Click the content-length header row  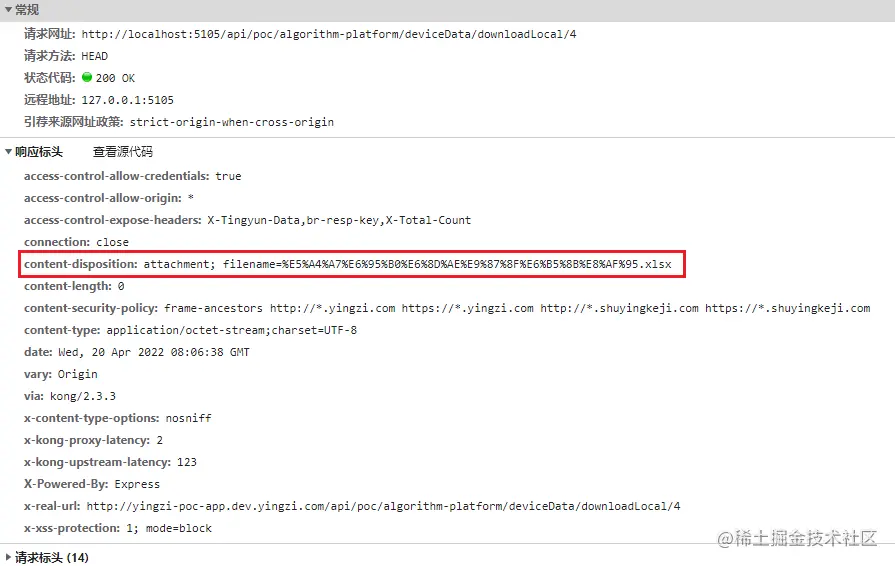click(x=74, y=286)
